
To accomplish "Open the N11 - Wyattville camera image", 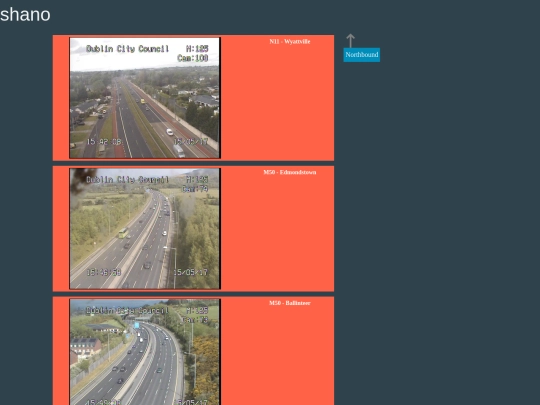I will tap(145, 98).
